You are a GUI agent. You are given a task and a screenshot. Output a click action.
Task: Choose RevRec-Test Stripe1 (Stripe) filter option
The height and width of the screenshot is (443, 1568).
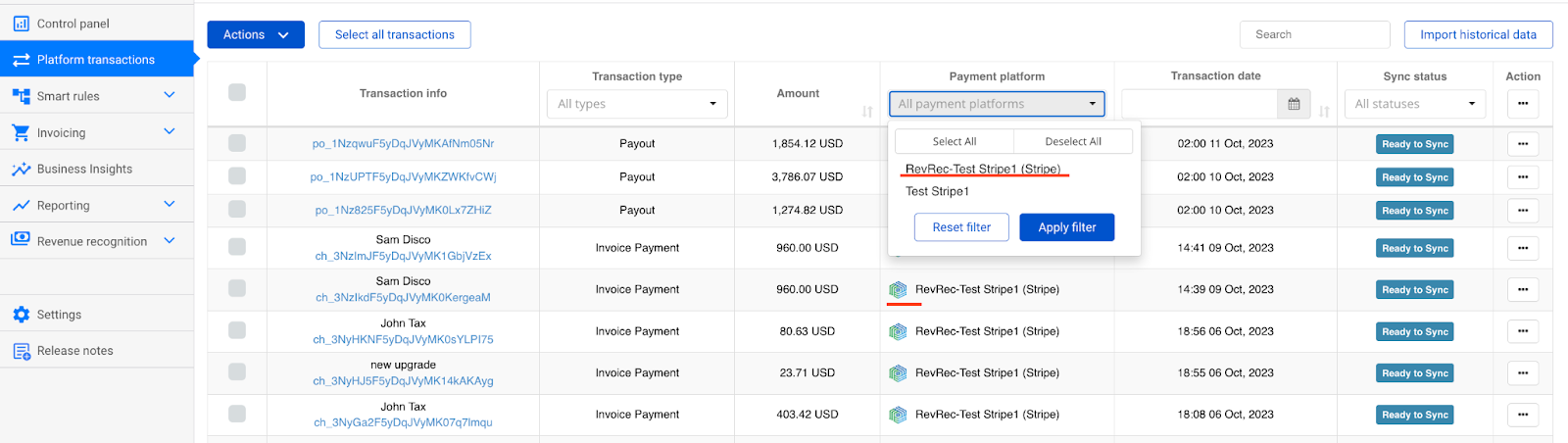tap(982, 169)
